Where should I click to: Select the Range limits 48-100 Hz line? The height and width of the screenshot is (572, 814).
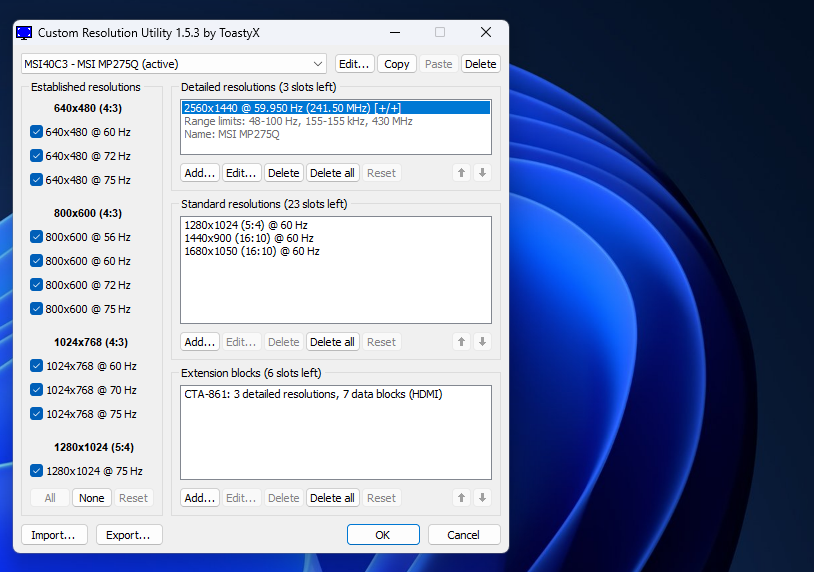click(335, 121)
